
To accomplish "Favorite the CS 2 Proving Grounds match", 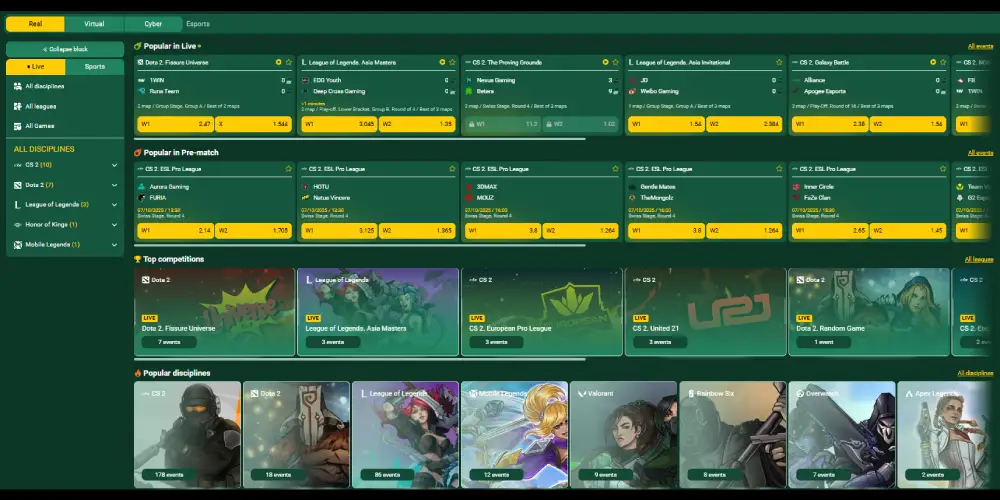I will tap(615, 62).
